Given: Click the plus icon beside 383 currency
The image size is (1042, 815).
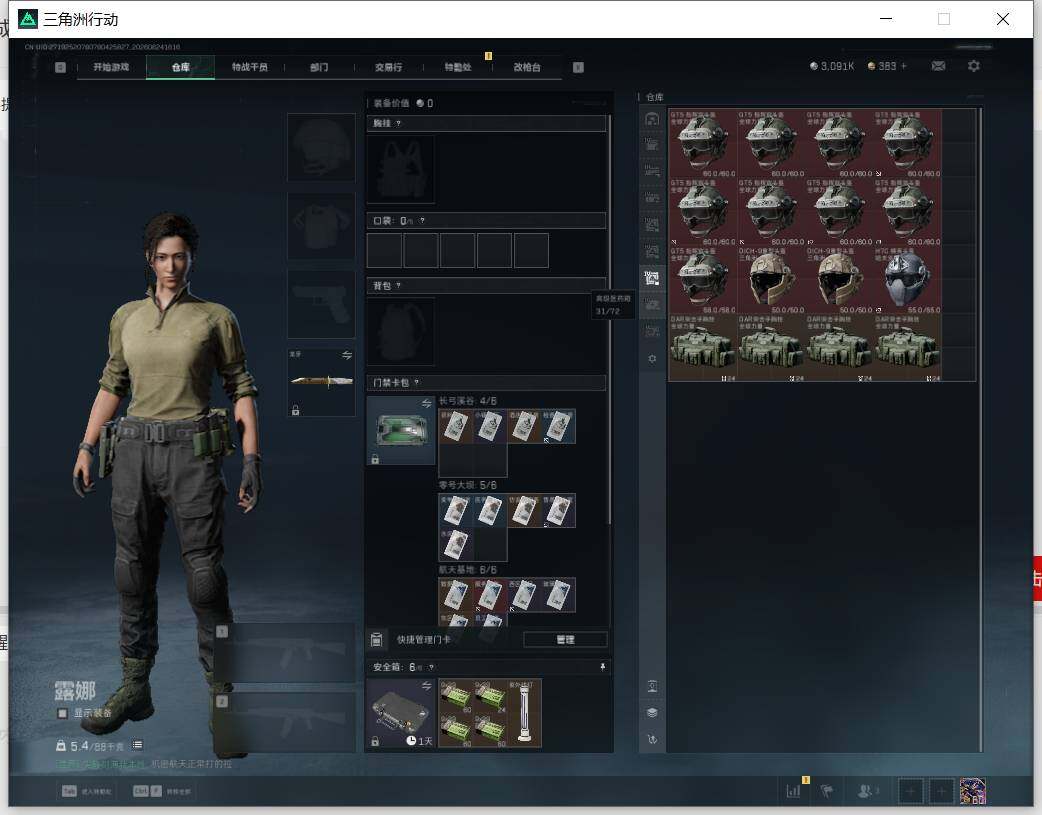Looking at the screenshot, I should [x=904, y=66].
